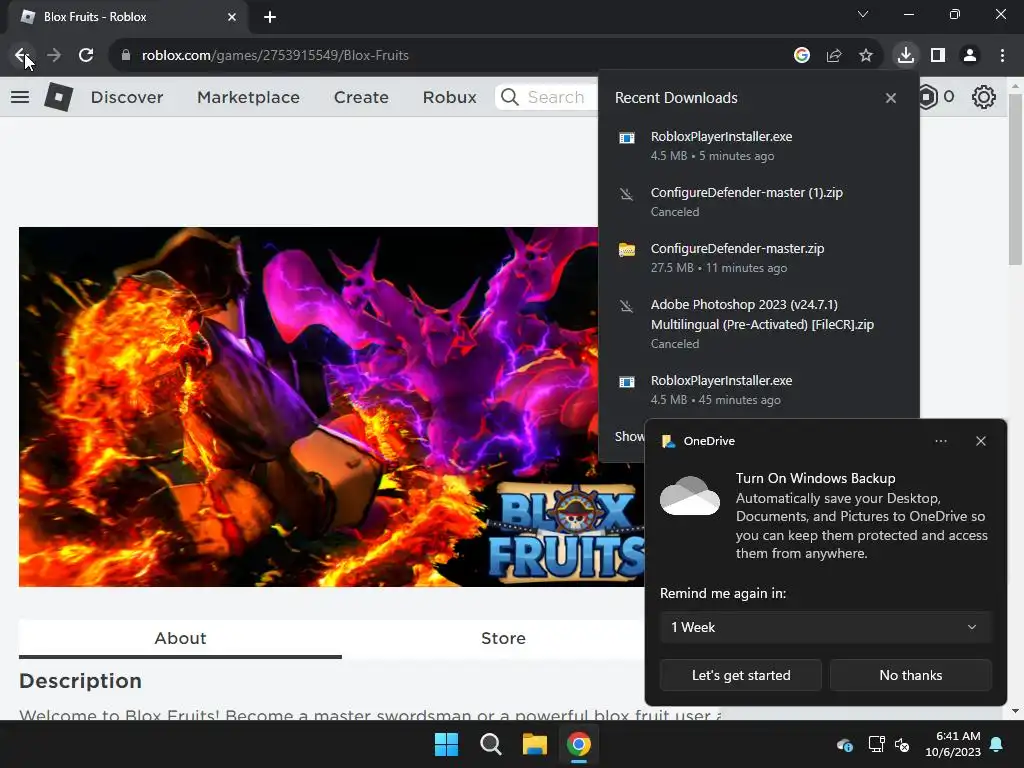Image resolution: width=1024 pixels, height=768 pixels.
Task: Click the muted volume tray icon
Action: point(902,744)
